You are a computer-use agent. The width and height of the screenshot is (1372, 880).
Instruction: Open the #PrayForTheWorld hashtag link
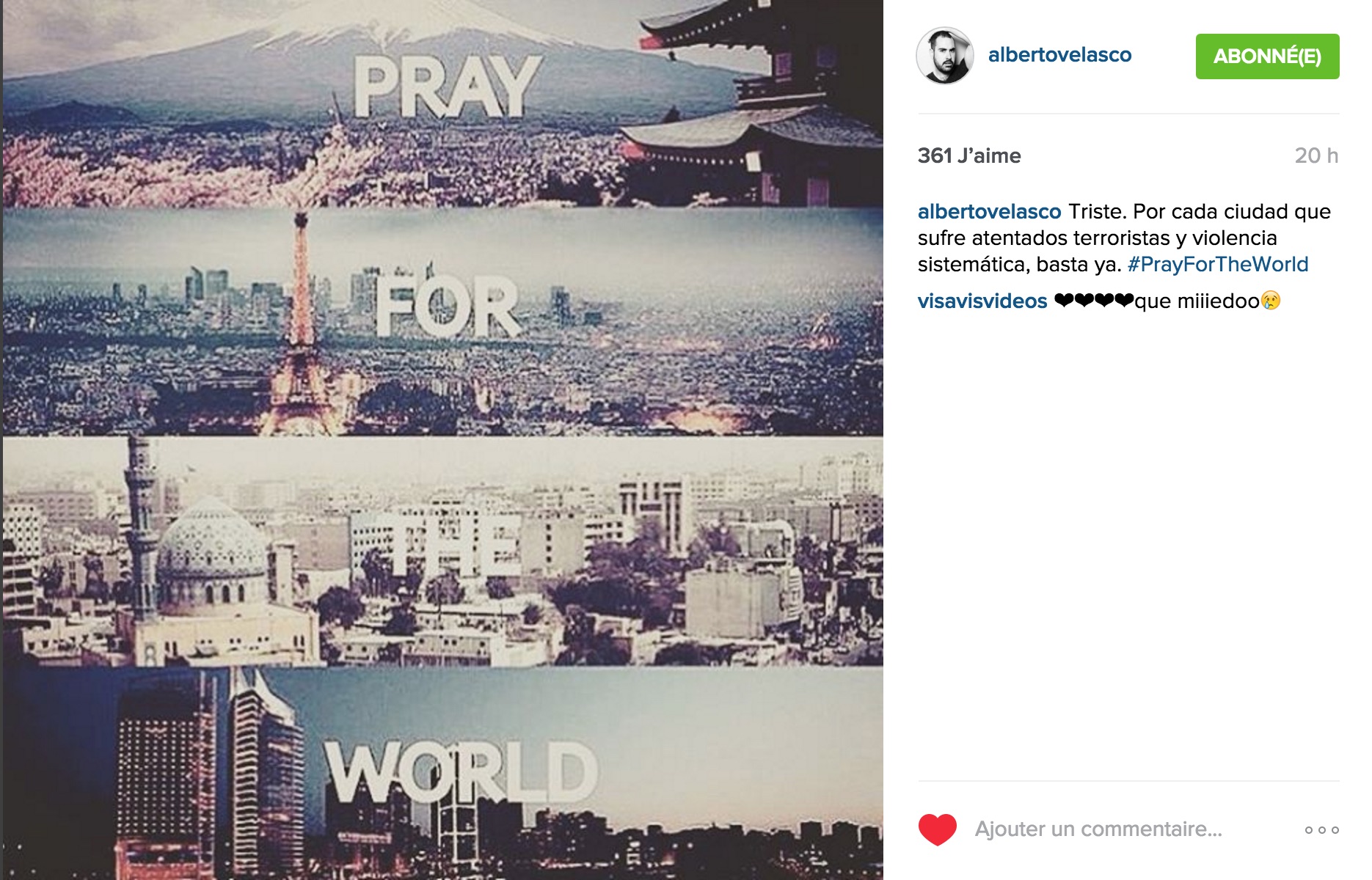(1218, 264)
